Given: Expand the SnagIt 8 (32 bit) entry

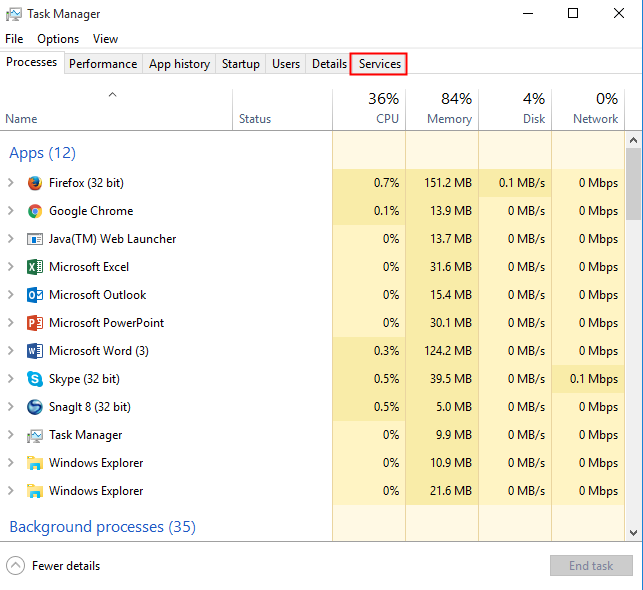Looking at the screenshot, I should (11, 407).
